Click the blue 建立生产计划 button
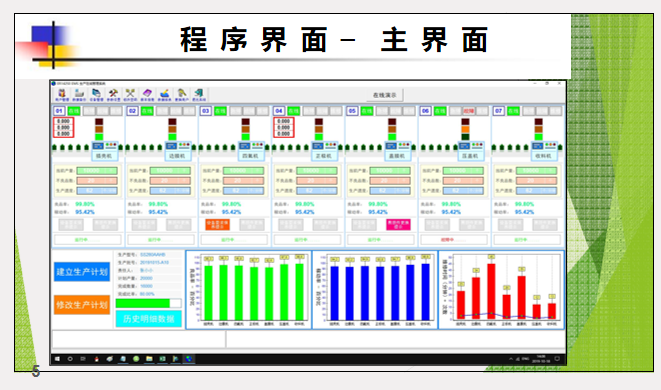The height and width of the screenshot is (390, 661). point(82,272)
